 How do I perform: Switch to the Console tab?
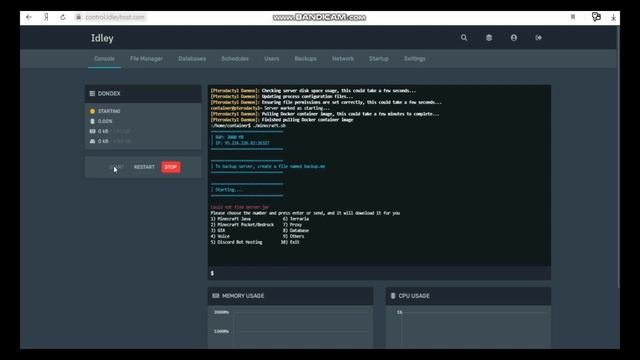click(104, 59)
